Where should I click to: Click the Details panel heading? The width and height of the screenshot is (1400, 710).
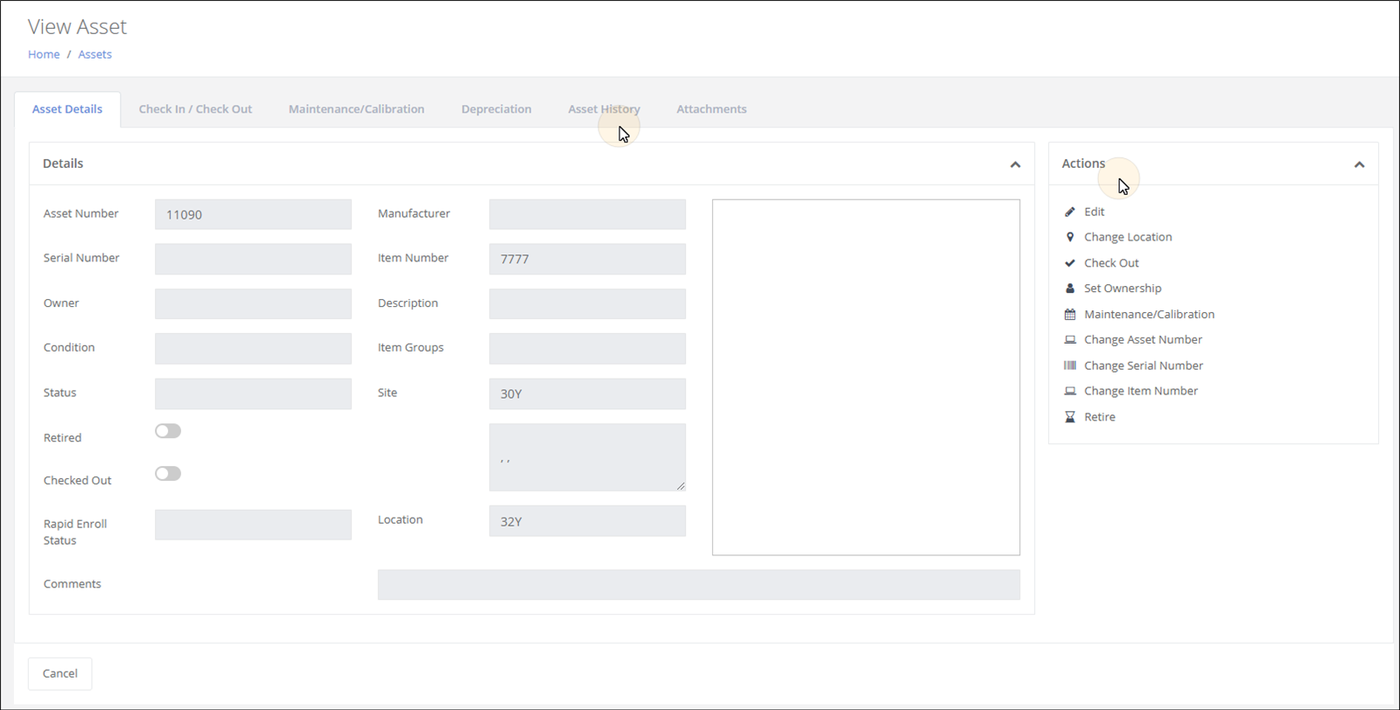(x=63, y=163)
